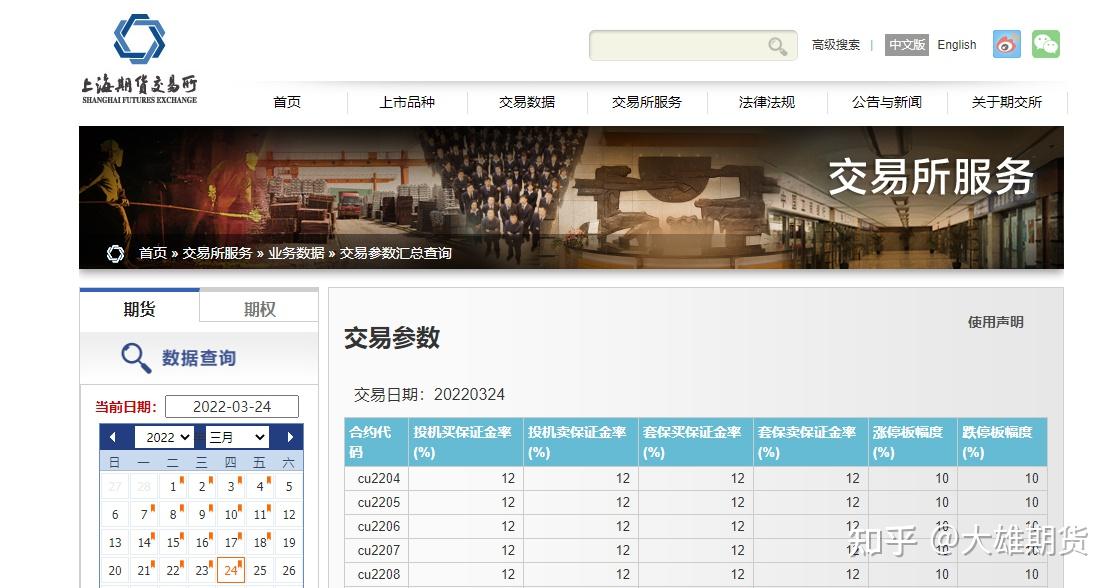Open the 首页 menu item
Screen dimensions: 1118x588
coord(287,102)
